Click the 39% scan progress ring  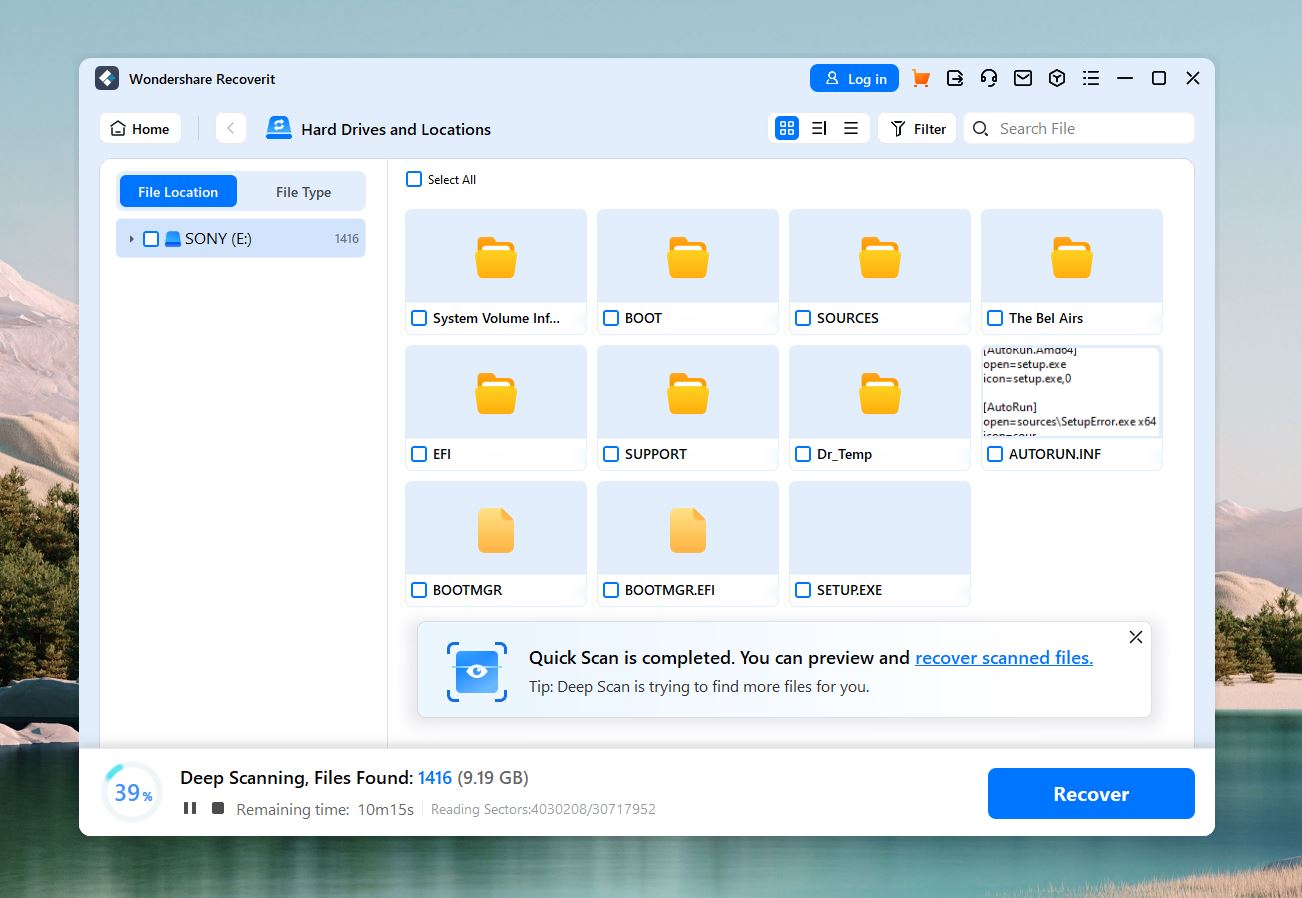click(x=132, y=792)
